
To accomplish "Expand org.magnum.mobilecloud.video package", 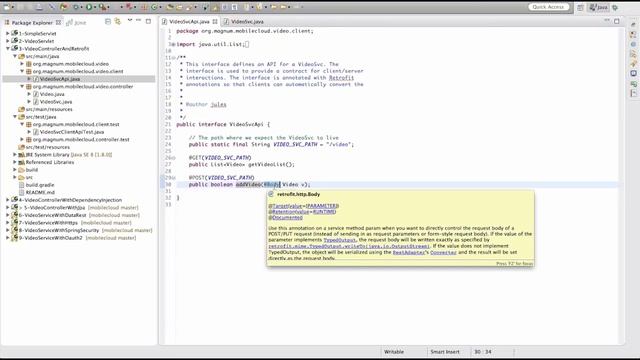I will click(22, 64).
